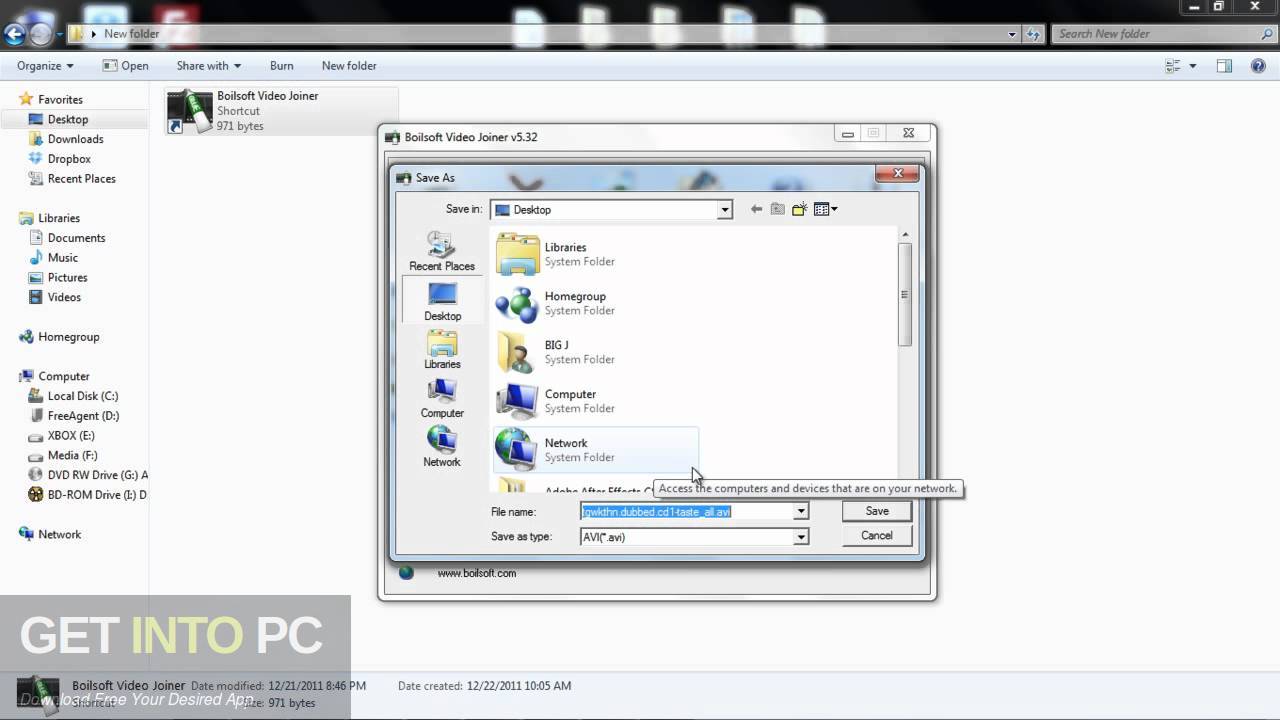Image resolution: width=1280 pixels, height=720 pixels.
Task: Go up one level in Save As dialog
Action: (x=778, y=209)
